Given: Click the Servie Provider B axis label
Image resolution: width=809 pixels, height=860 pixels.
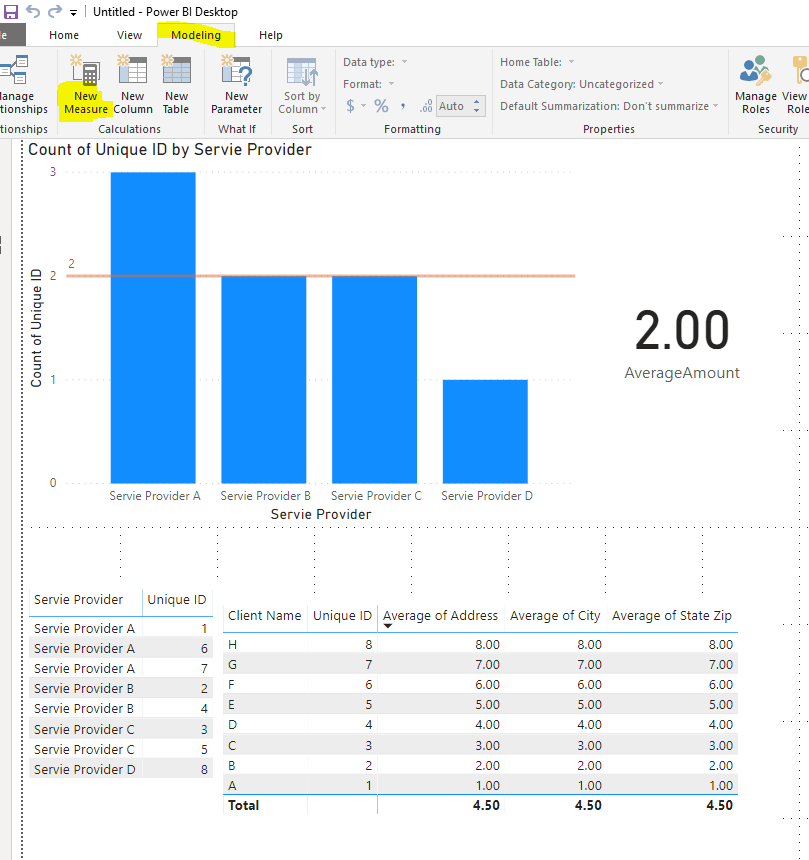Looking at the screenshot, I should coord(265,496).
